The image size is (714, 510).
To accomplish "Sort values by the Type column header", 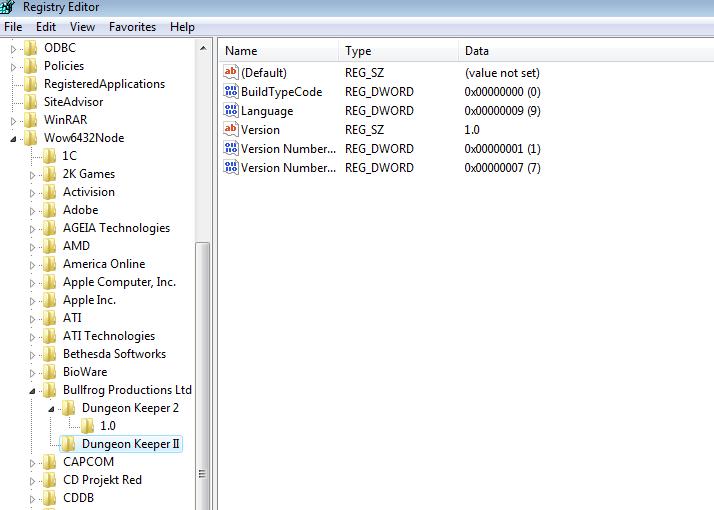I will (398, 51).
